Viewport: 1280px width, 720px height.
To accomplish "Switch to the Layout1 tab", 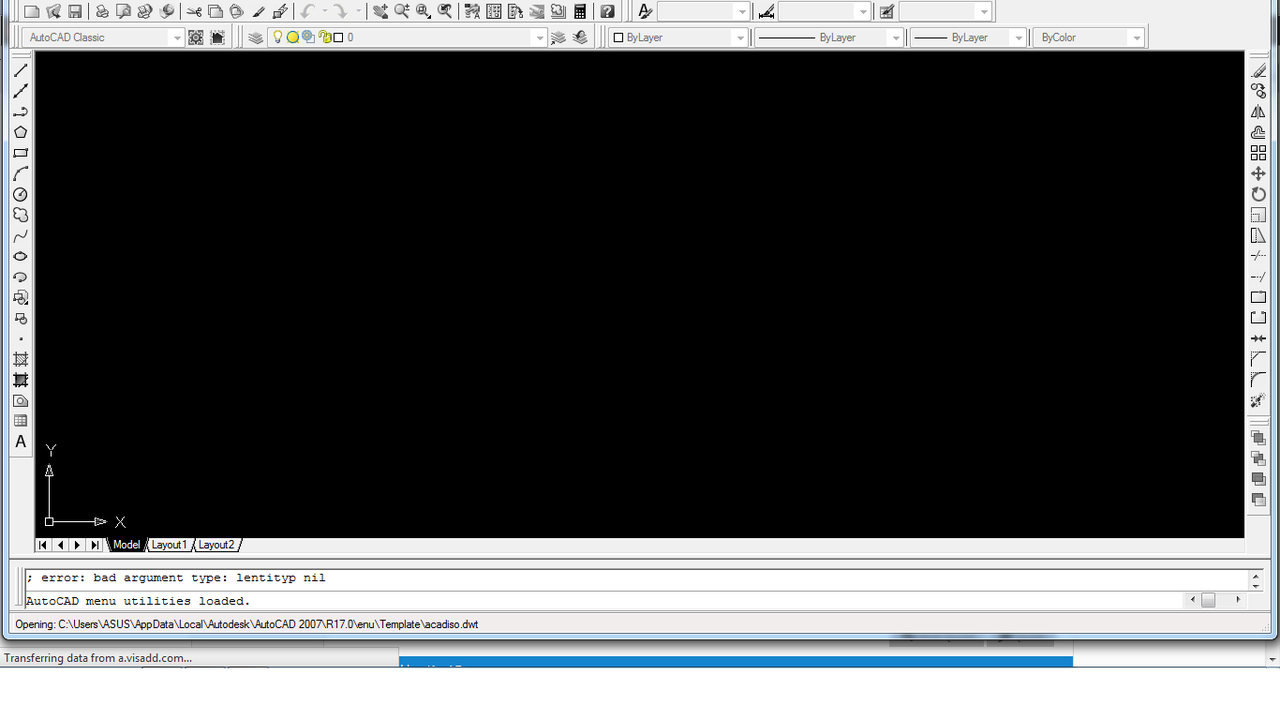I will (169, 545).
